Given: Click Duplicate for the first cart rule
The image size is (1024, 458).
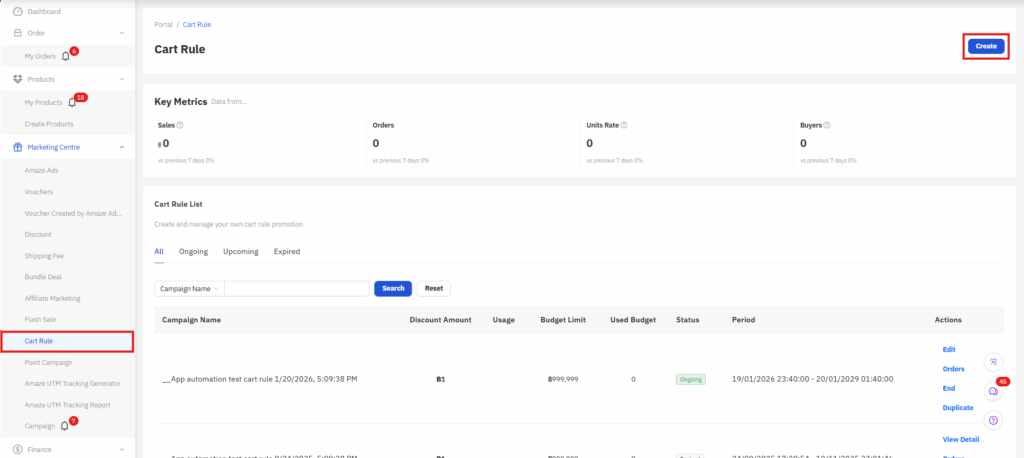Looking at the screenshot, I should (x=957, y=408).
